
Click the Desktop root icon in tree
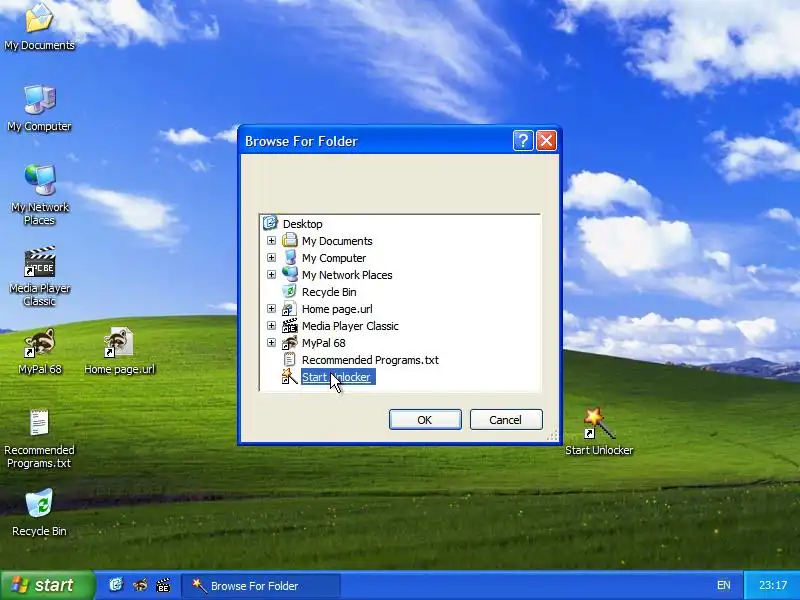(x=270, y=223)
